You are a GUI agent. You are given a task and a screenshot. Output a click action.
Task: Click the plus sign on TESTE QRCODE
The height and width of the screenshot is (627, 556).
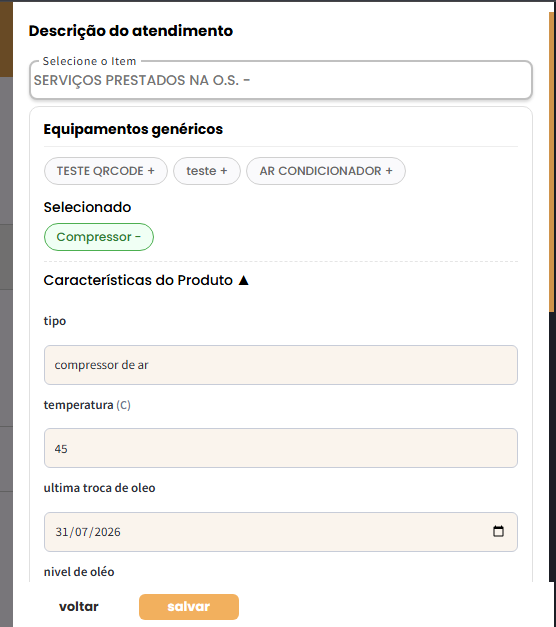coord(151,171)
